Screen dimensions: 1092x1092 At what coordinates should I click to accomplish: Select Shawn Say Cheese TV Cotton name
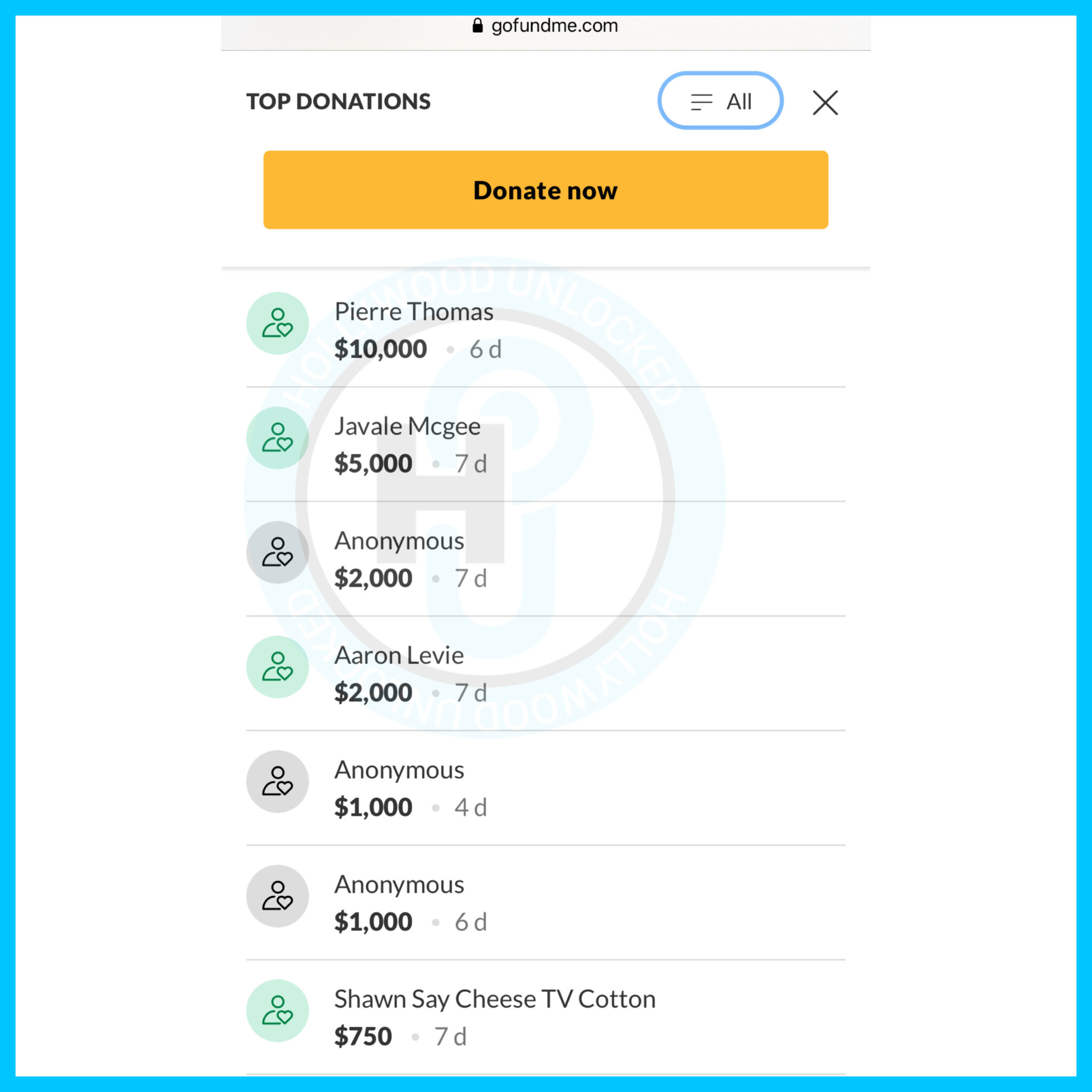click(494, 999)
